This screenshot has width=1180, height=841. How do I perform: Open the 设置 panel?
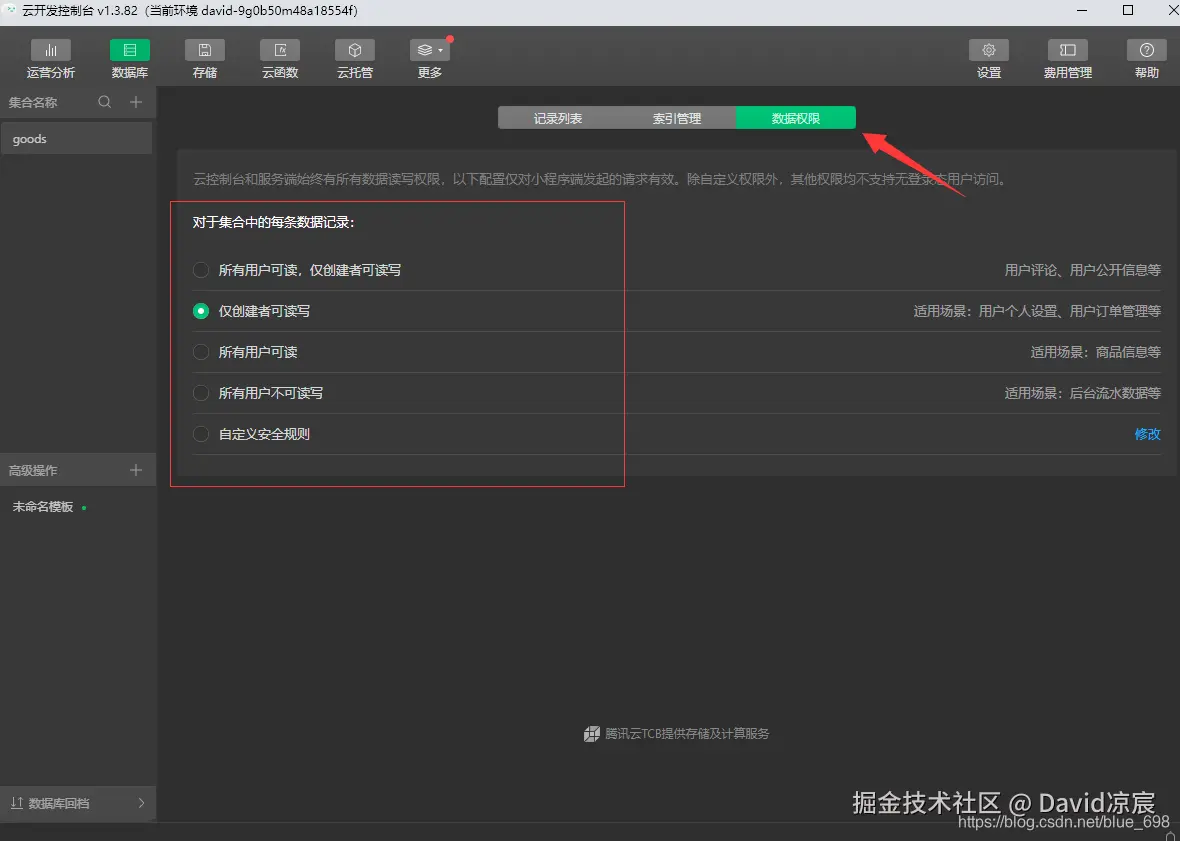pyautogui.click(x=988, y=58)
